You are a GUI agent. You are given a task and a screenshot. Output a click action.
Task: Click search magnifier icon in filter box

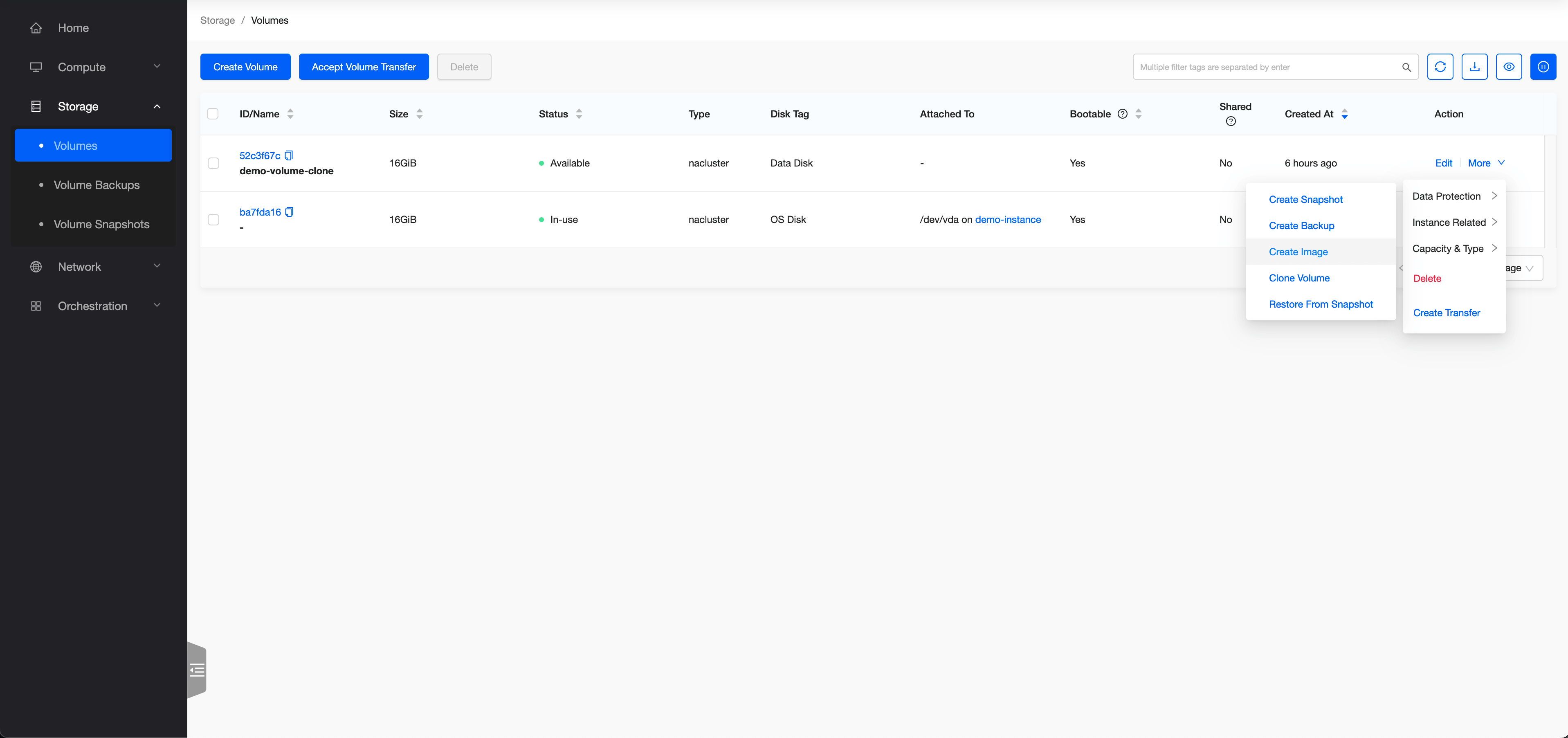pyautogui.click(x=1406, y=67)
